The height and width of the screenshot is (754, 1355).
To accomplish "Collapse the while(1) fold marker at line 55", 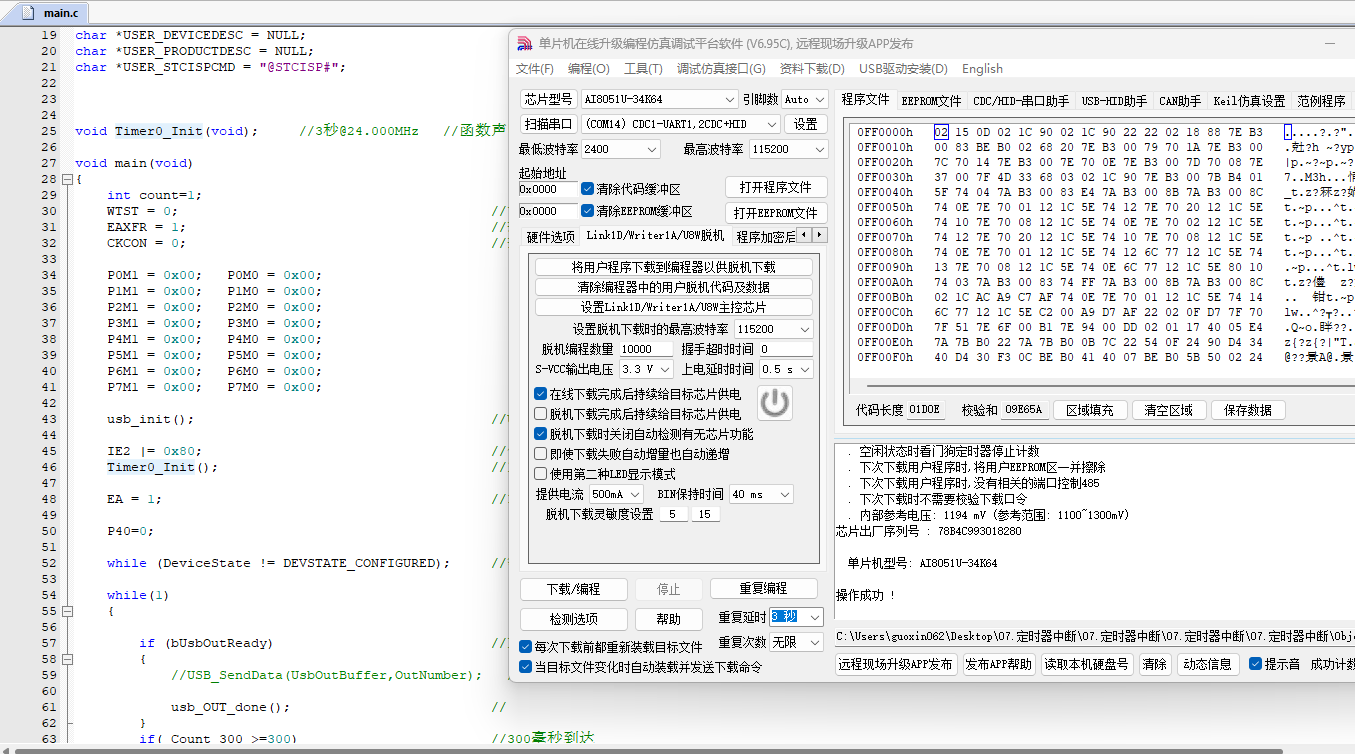I will coord(67,611).
